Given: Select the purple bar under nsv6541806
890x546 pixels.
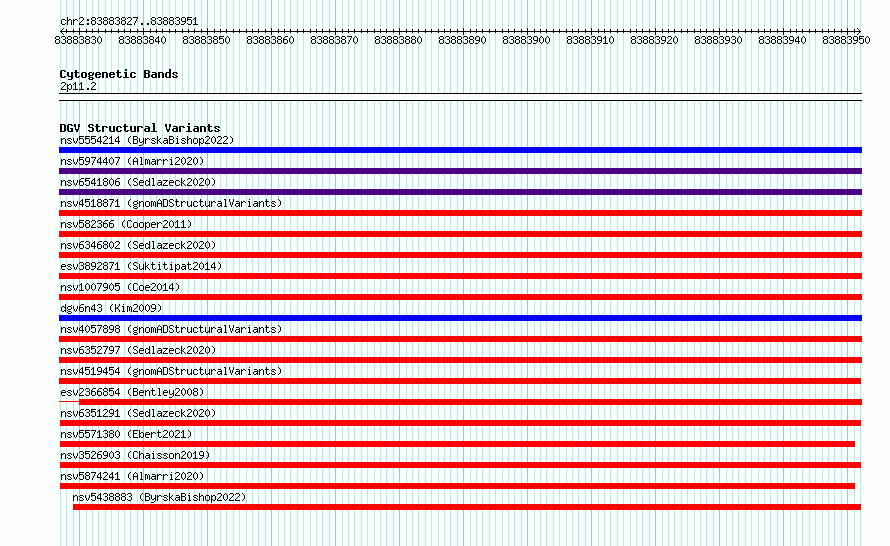Looking at the screenshot, I should 460,192.
